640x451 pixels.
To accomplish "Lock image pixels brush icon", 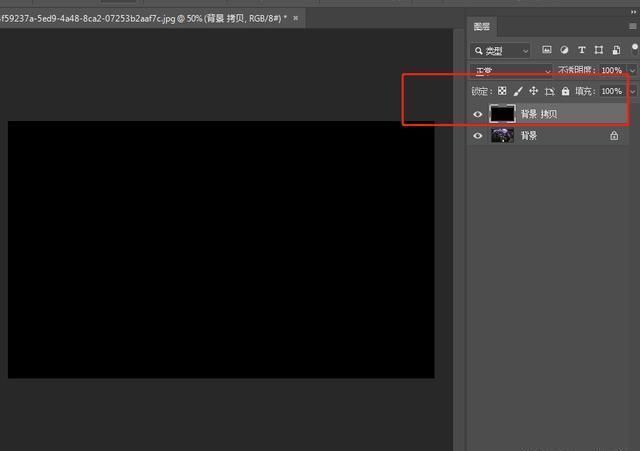I will pyautogui.click(x=518, y=91).
